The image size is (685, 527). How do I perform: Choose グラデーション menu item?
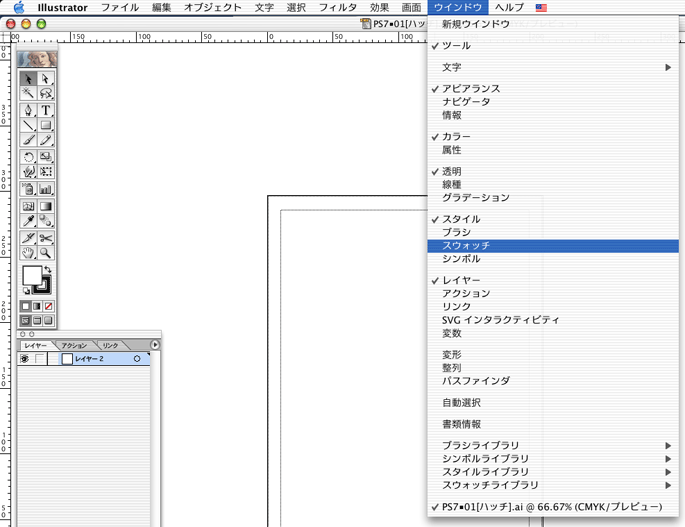(553, 198)
